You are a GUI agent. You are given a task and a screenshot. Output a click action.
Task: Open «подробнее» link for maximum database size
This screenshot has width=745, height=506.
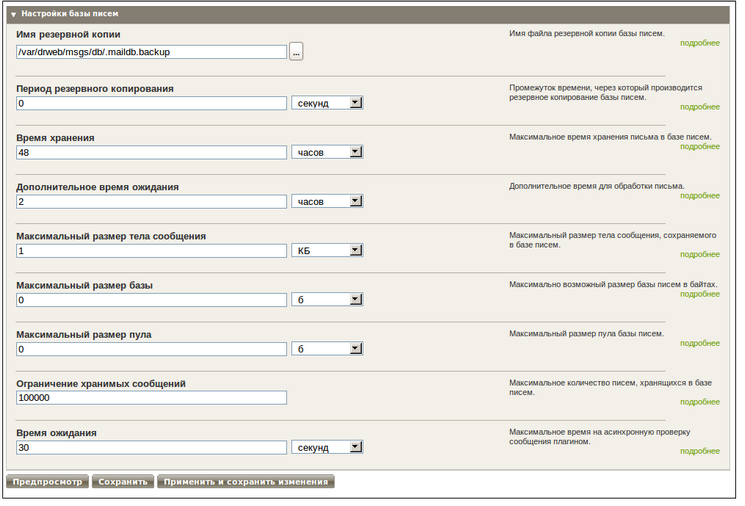pyautogui.click(x=700, y=294)
